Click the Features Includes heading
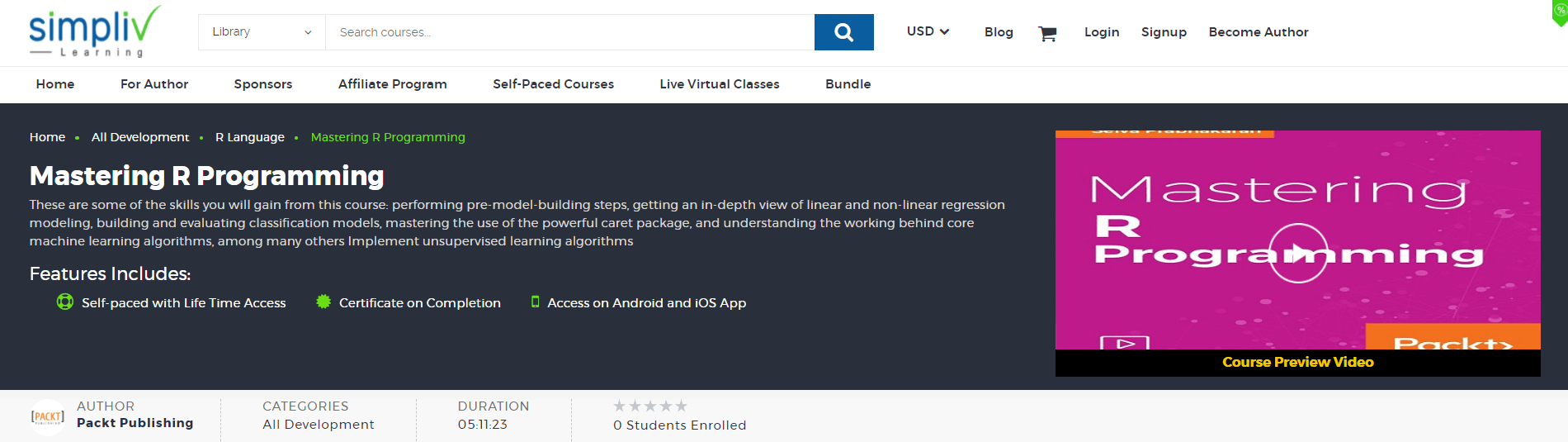 (111, 273)
